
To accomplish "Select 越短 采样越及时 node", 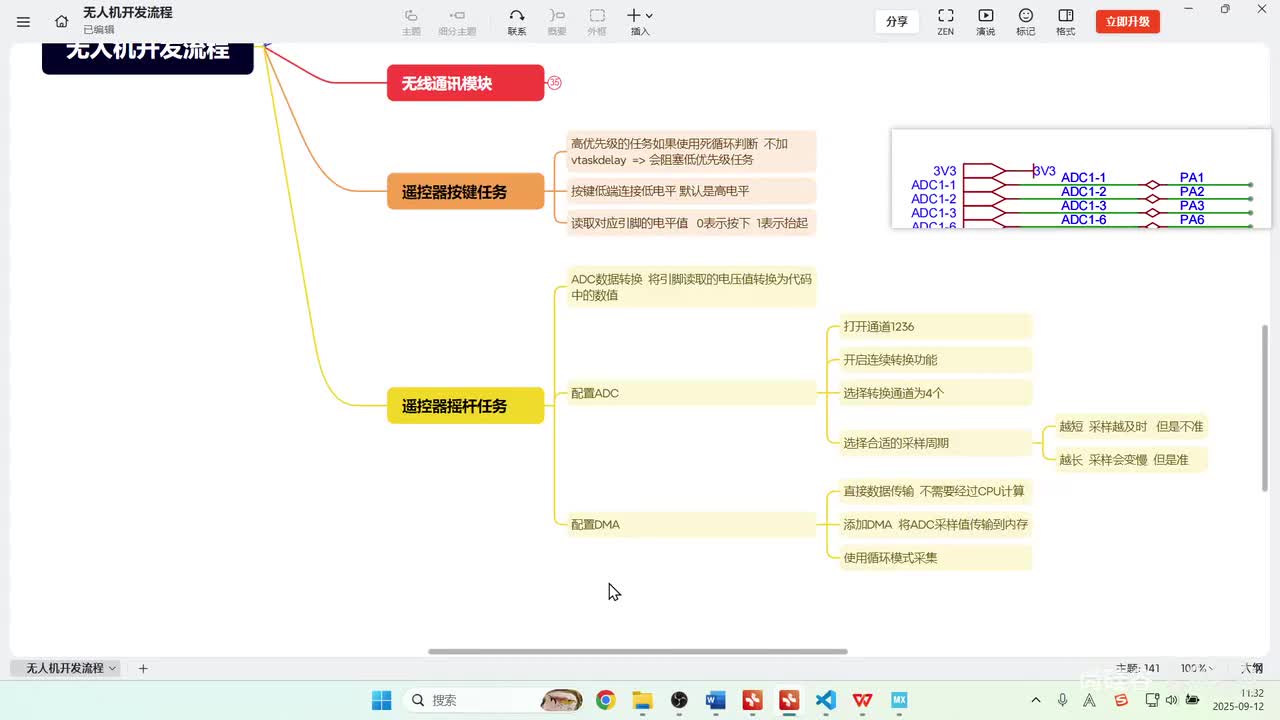I will tap(1131, 426).
